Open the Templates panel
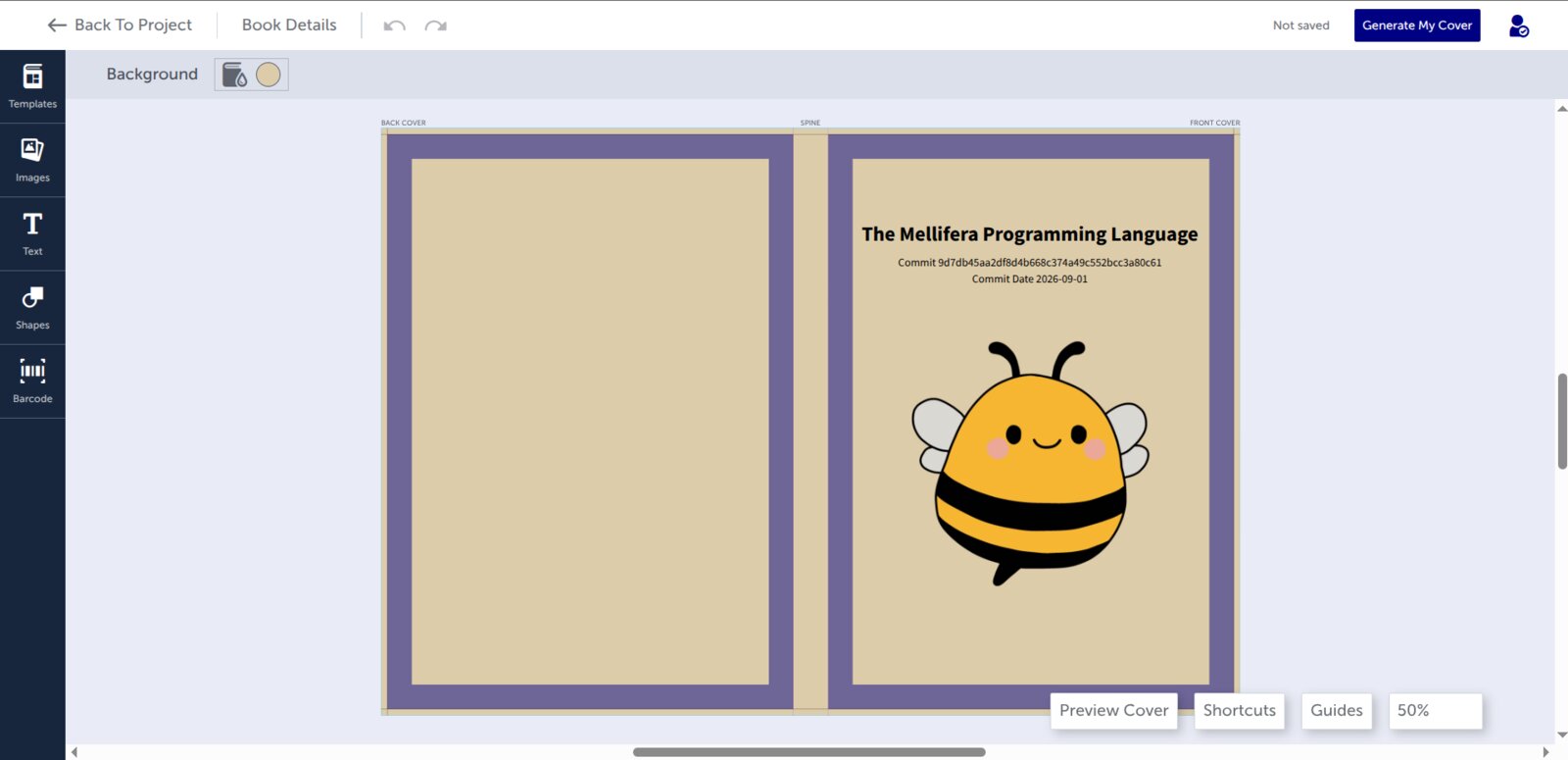 pyautogui.click(x=32, y=86)
